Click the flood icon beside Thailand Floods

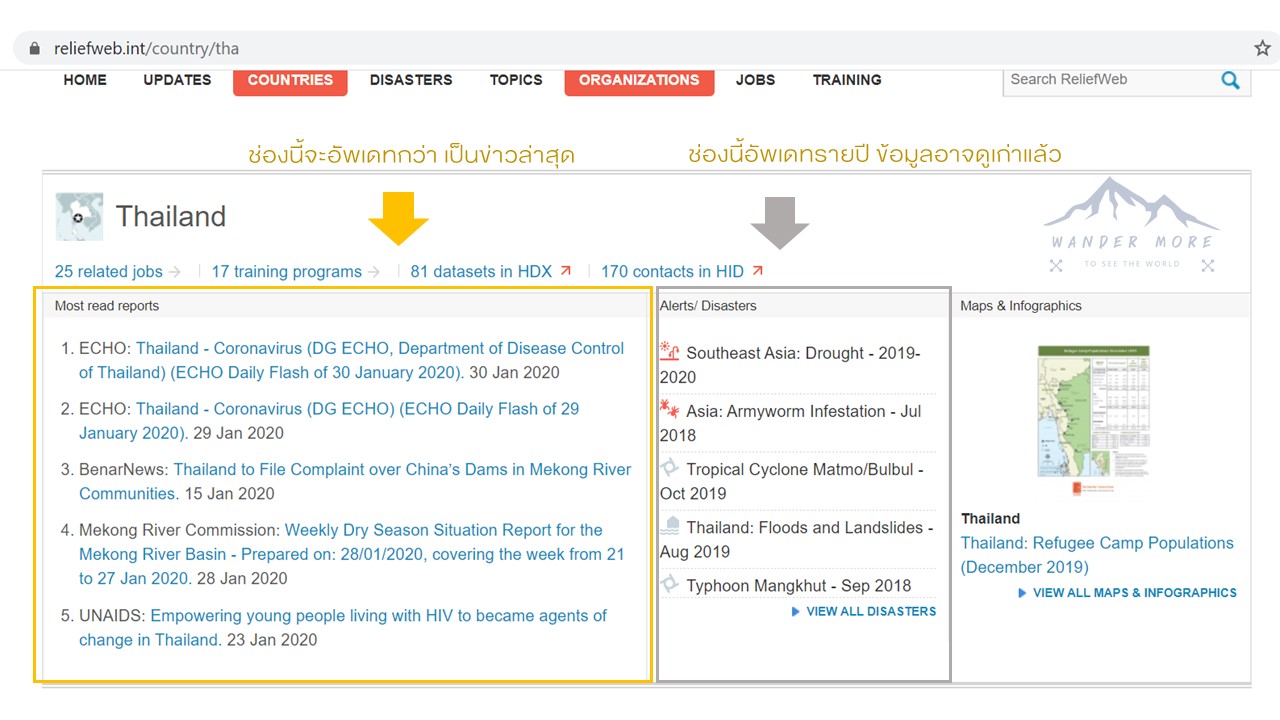point(670,526)
